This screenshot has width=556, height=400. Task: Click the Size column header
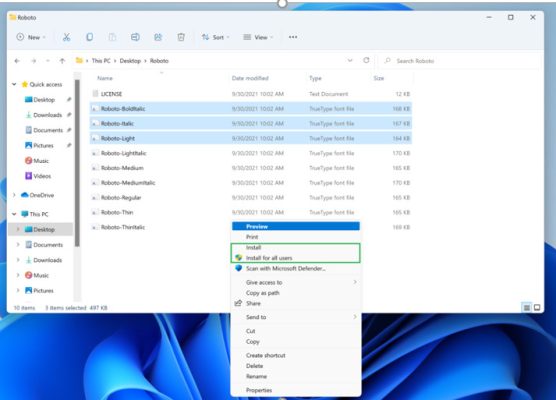(x=378, y=78)
